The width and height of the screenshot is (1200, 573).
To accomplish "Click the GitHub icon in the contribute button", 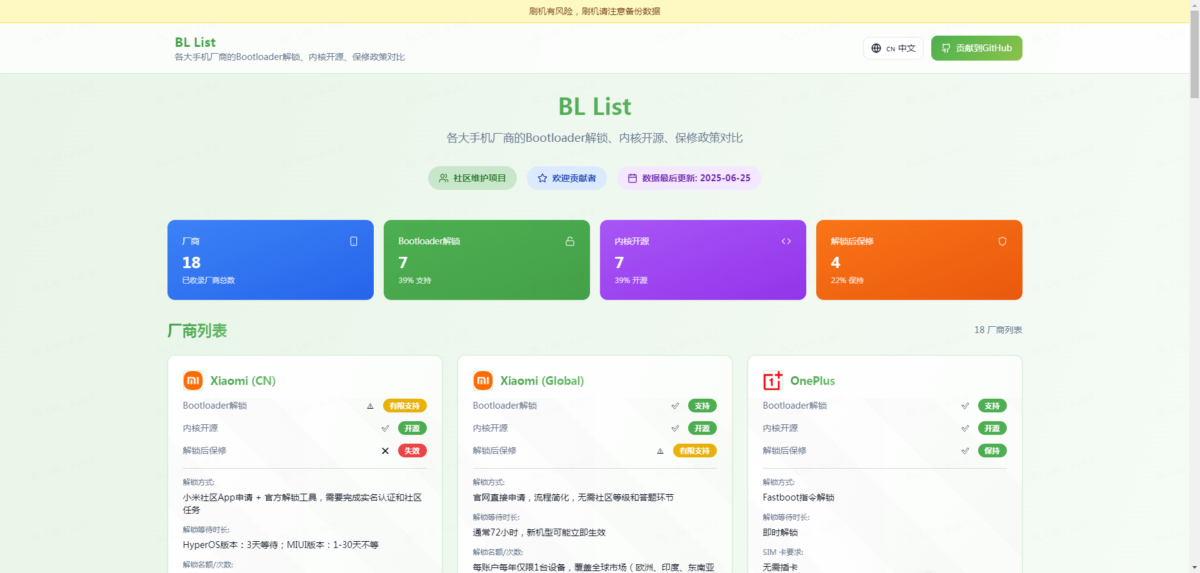I will pos(946,48).
